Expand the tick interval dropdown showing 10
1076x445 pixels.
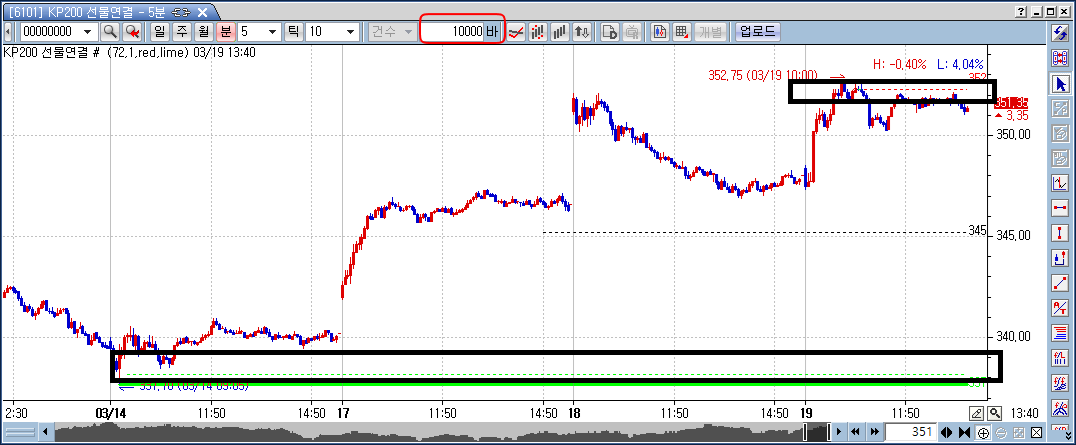coord(350,31)
